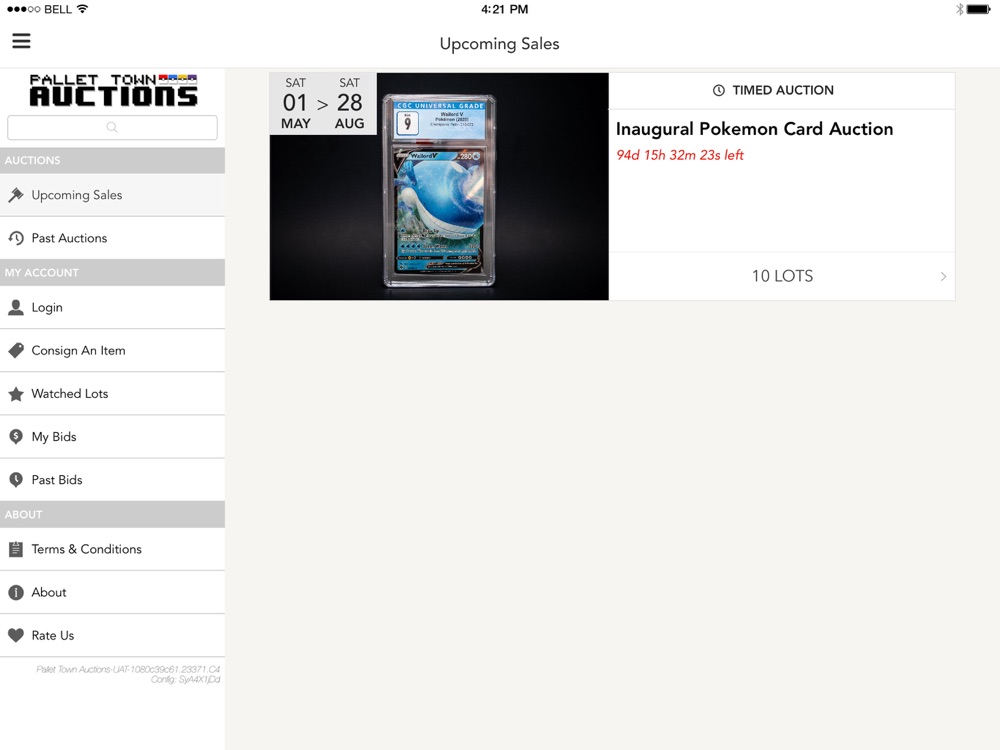Image resolution: width=1000 pixels, height=750 pixels.
Task: Click the star icon for Watched Lots
Action: tap(16, 393)
